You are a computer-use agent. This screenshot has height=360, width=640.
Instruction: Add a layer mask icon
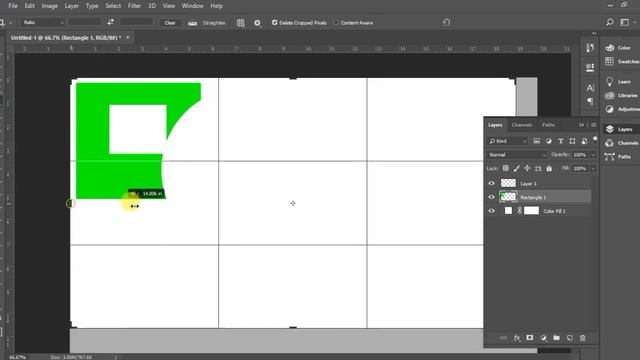(x=530, y=338)
